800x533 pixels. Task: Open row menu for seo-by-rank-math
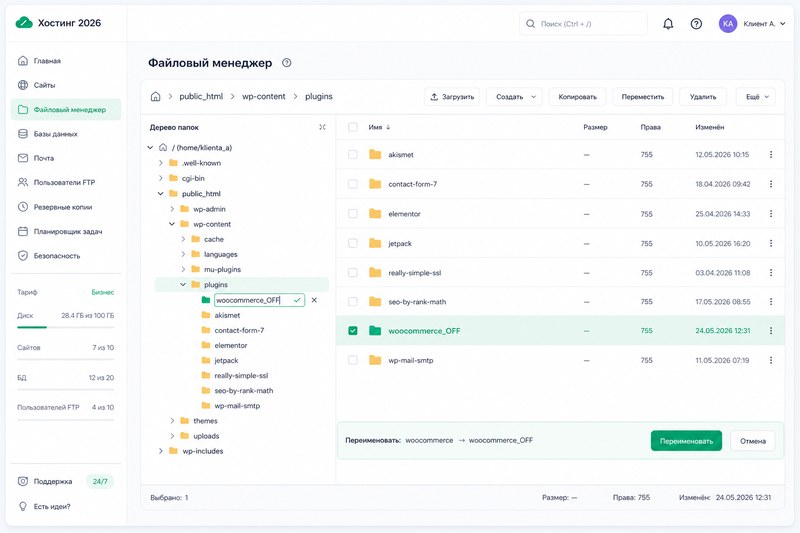coord(771,302)
